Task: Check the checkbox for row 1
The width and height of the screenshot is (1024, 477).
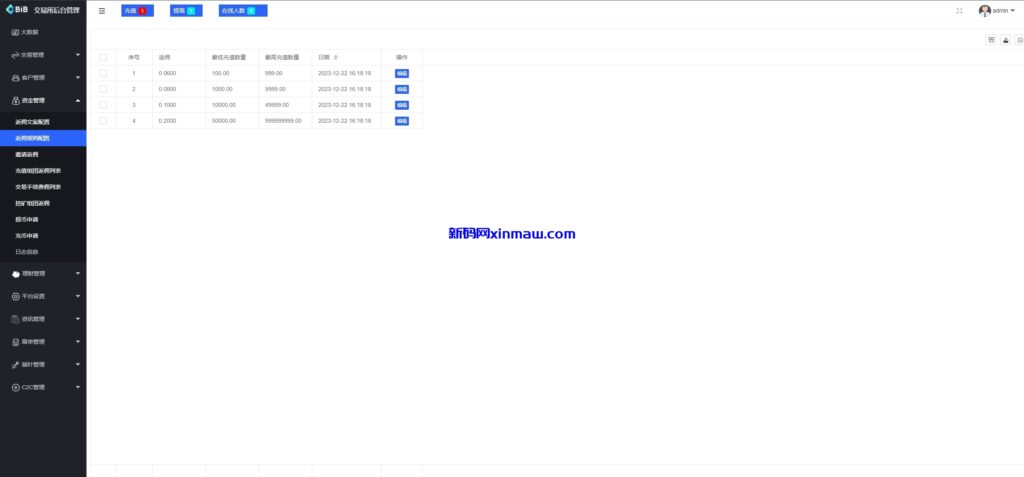Action: click(x=103, y=73)
